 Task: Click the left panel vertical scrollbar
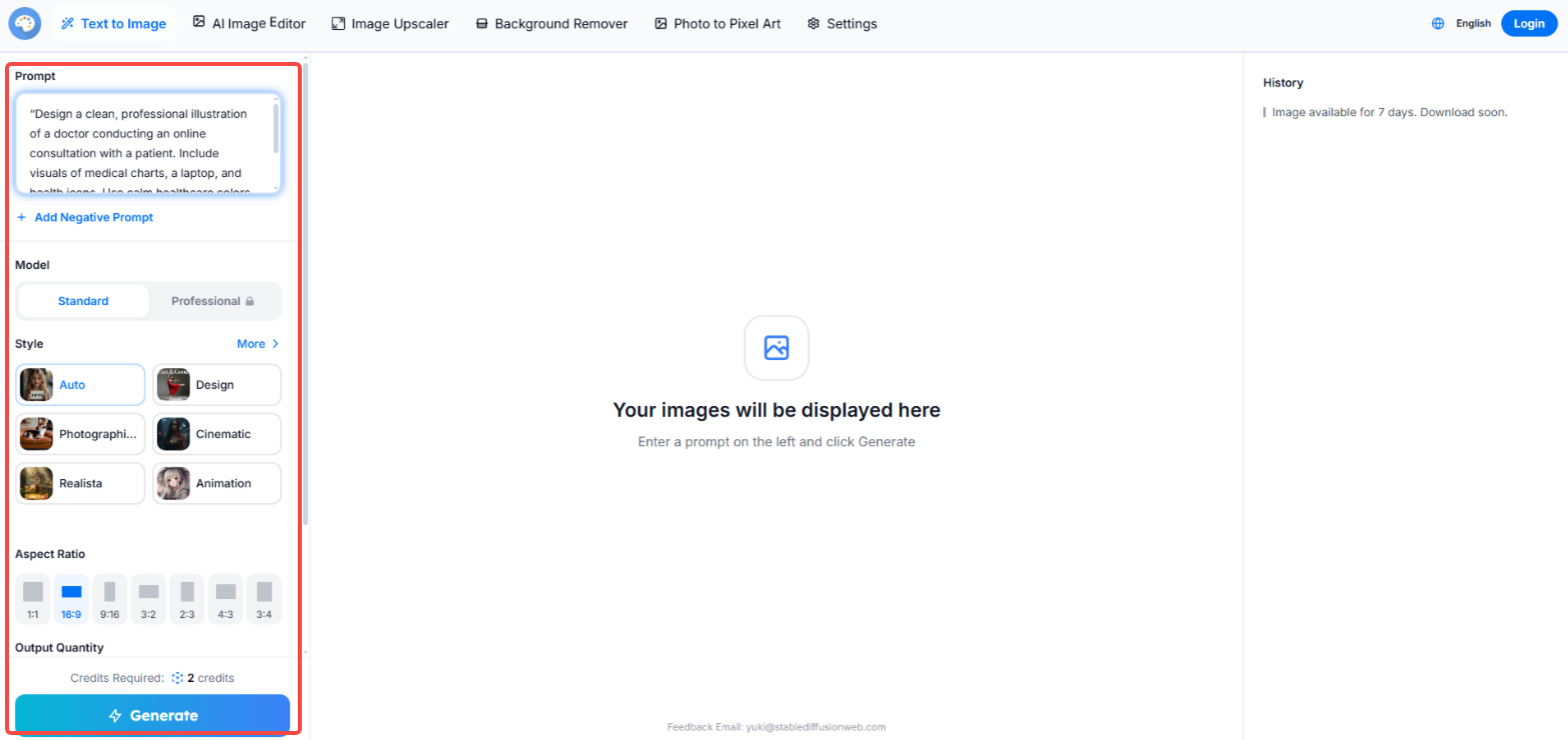(x=305, y=294)
